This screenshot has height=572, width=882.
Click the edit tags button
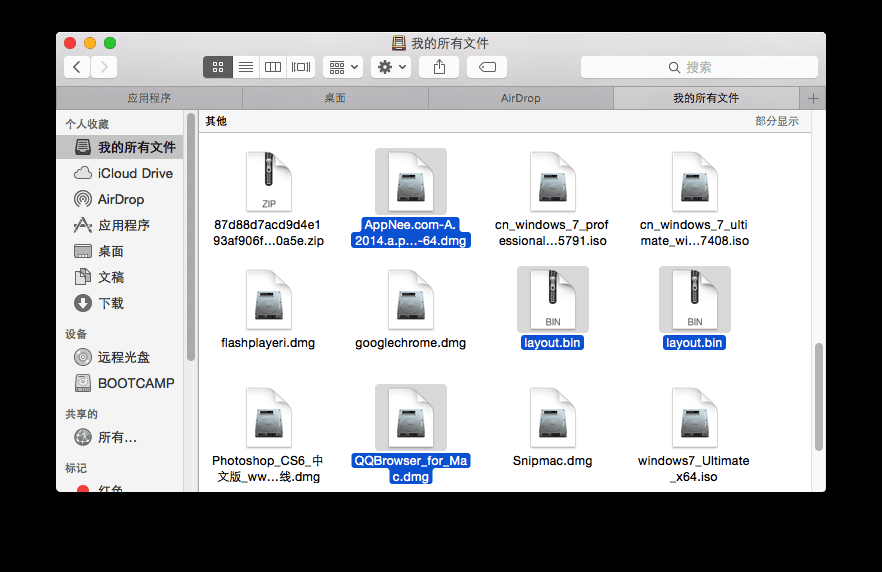[487, 67]
